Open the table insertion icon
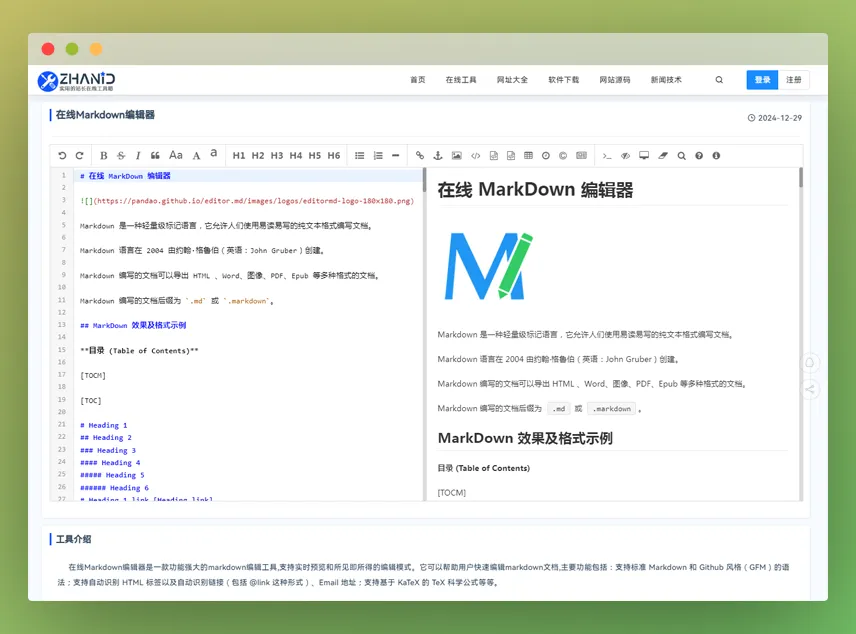The image size is (856, 634). 530,155
